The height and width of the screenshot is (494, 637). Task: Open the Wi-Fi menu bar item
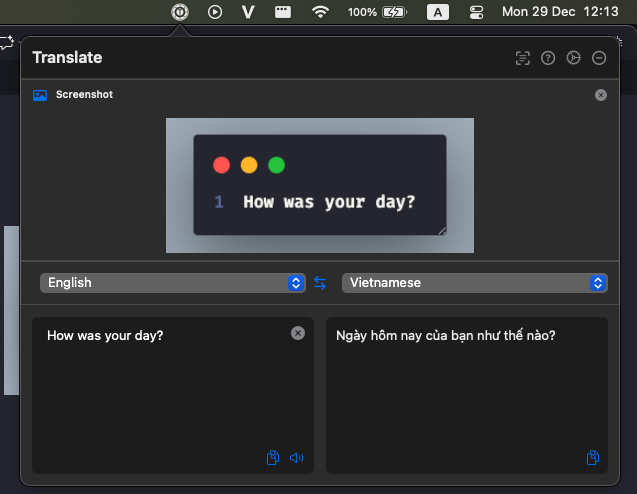320,12
